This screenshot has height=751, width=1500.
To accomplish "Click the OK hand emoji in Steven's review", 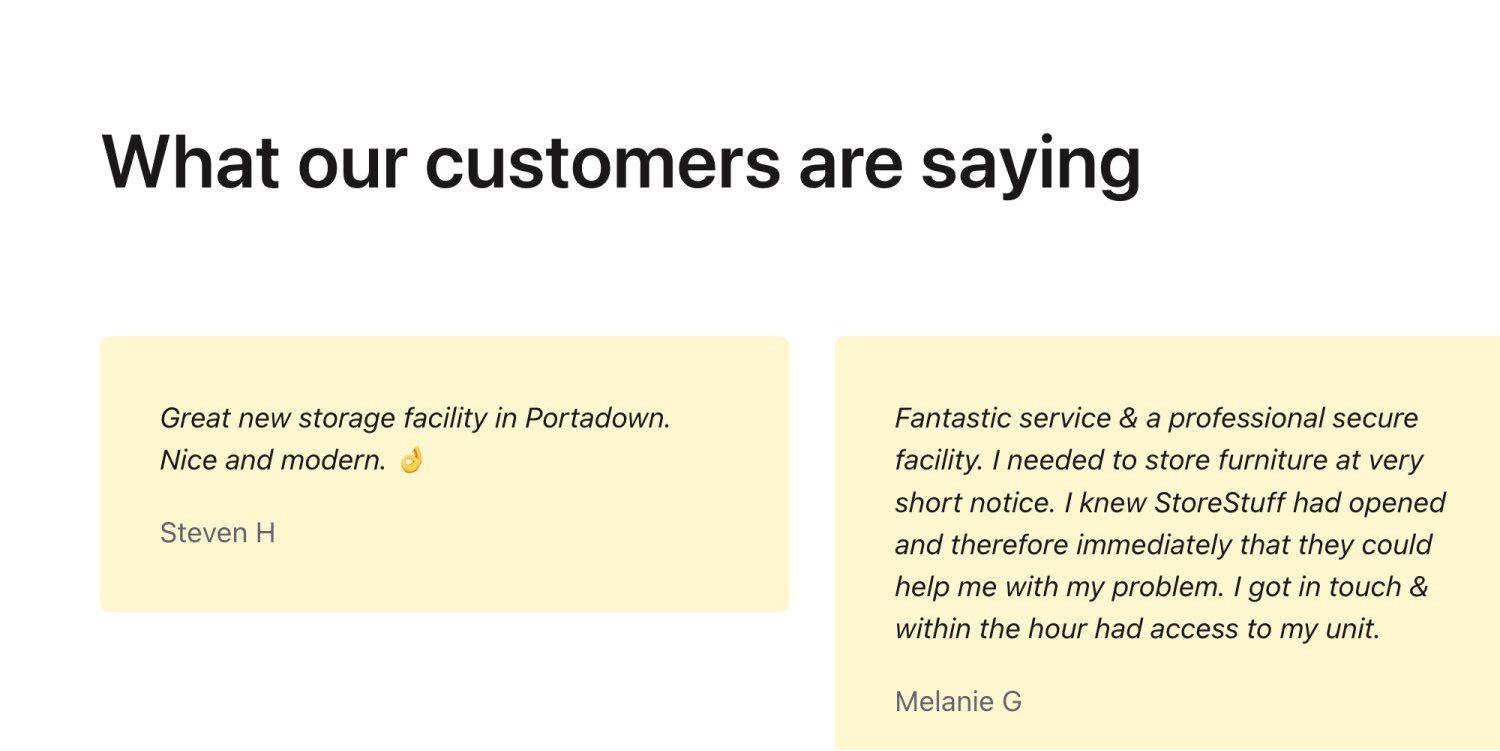I will point(412,461).
